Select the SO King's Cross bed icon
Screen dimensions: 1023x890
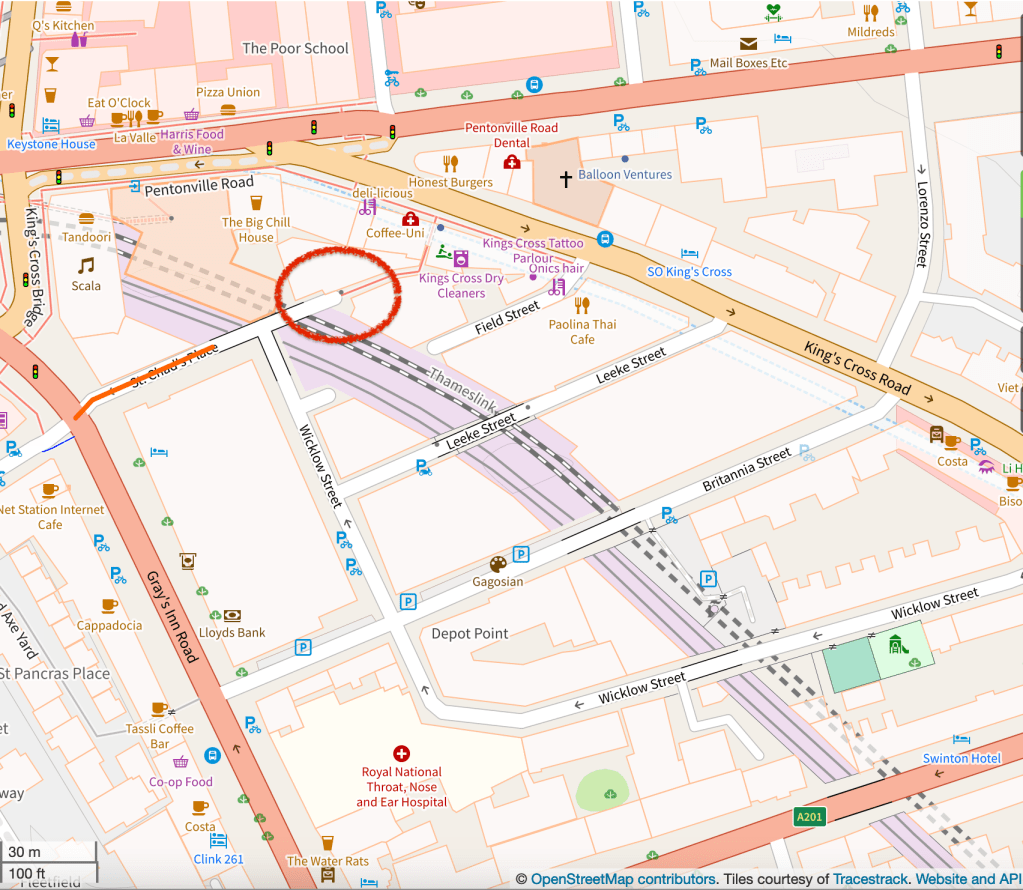[689, 254]
